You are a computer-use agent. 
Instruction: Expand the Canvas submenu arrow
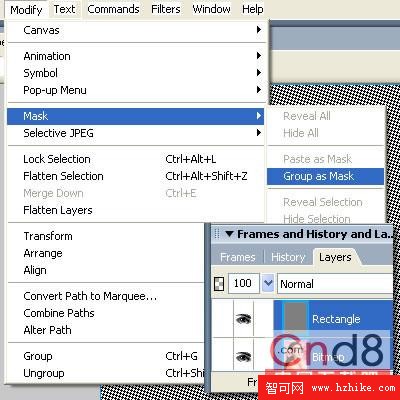click(259, 30)
